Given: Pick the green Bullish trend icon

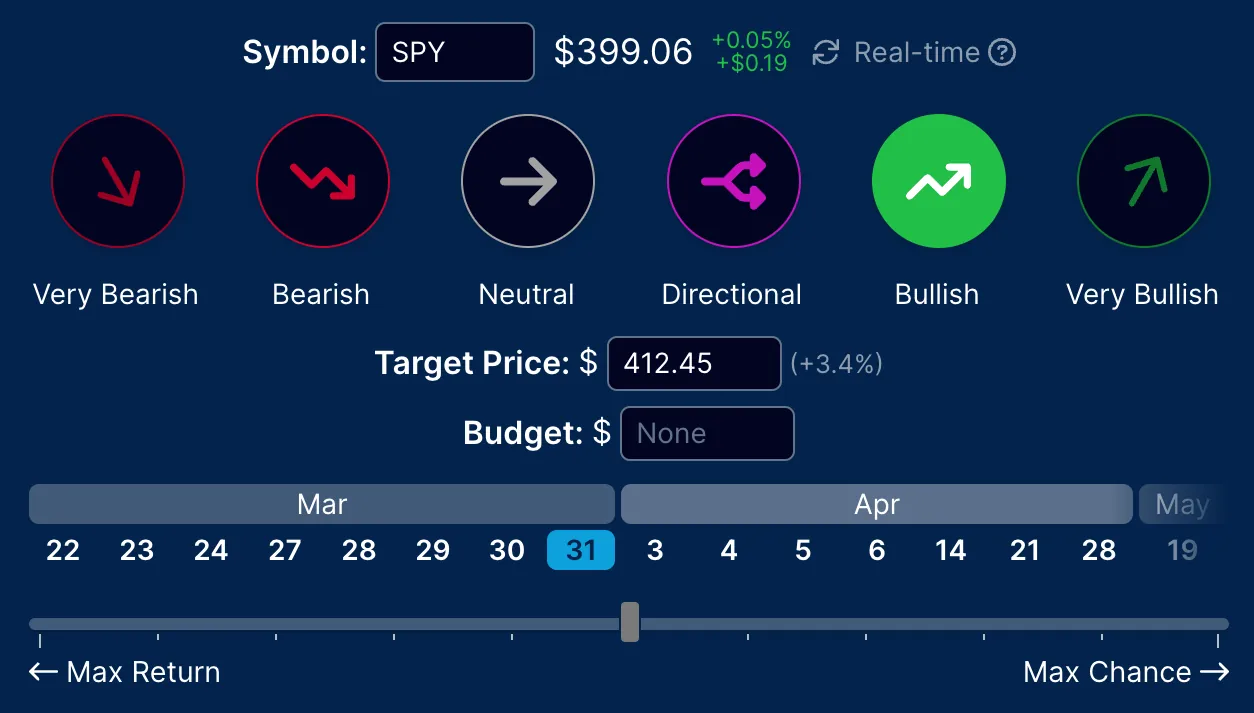Looking at the screenshot, I should tap(938, 181).
